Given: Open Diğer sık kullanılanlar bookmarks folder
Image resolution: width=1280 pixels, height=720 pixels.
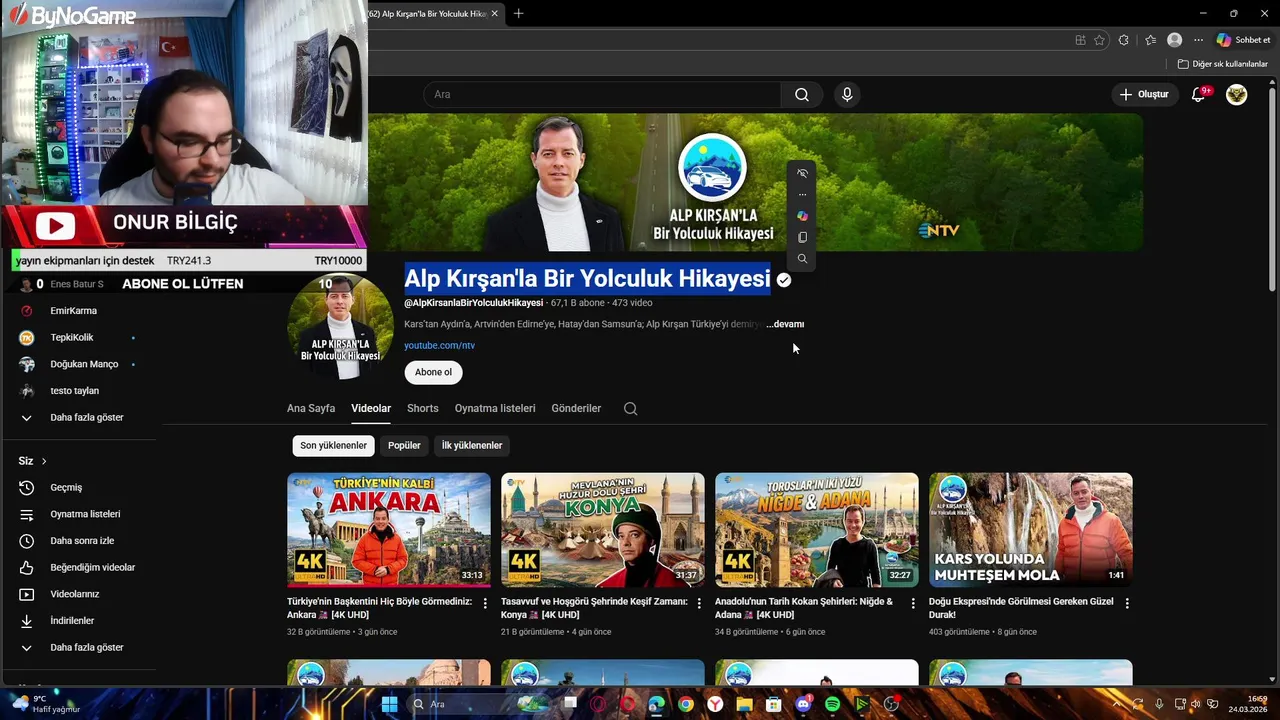Looking at the screenshot, I should point(1222,64).
